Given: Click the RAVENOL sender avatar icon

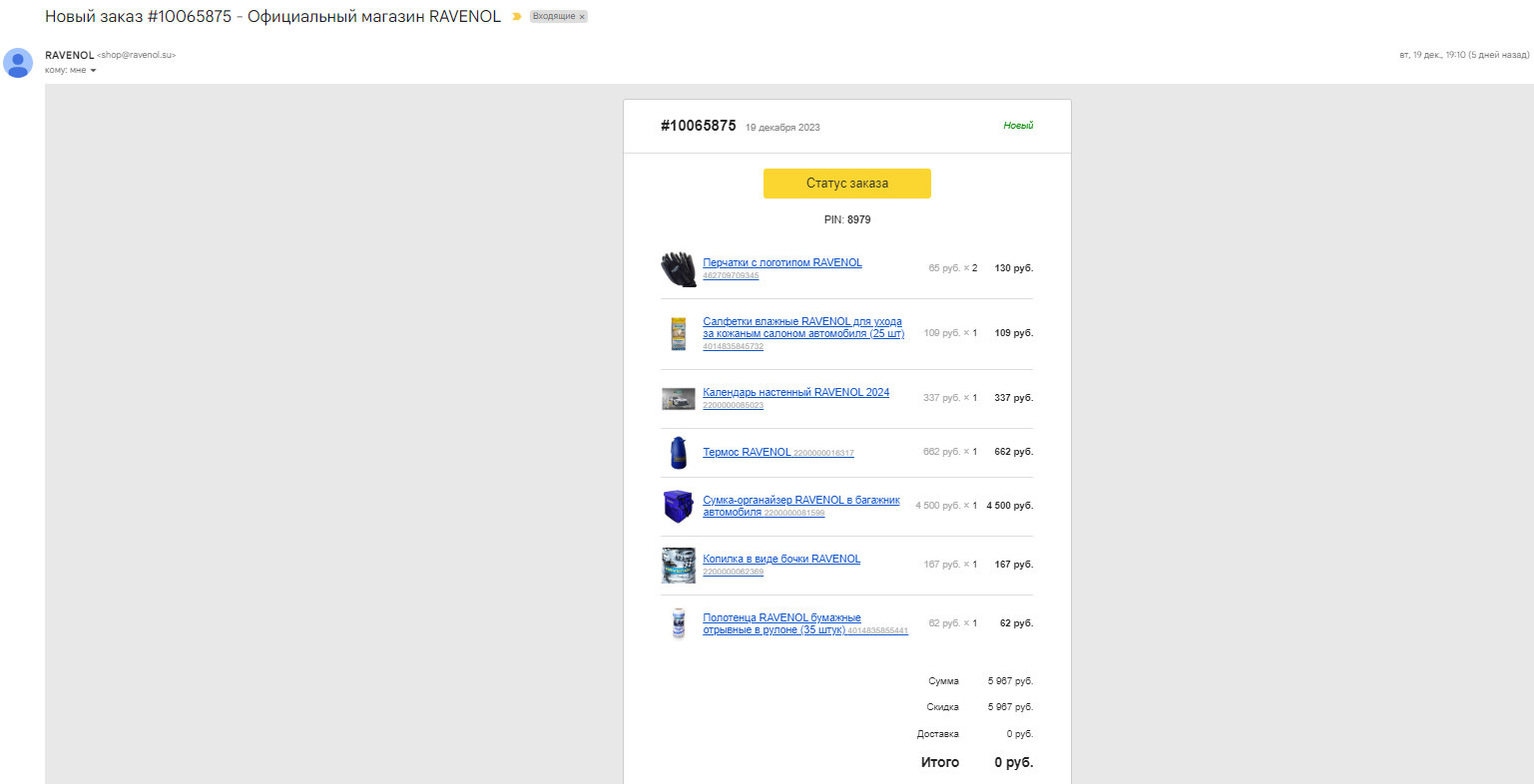Looking at the screenshot, I should (18, 63).
